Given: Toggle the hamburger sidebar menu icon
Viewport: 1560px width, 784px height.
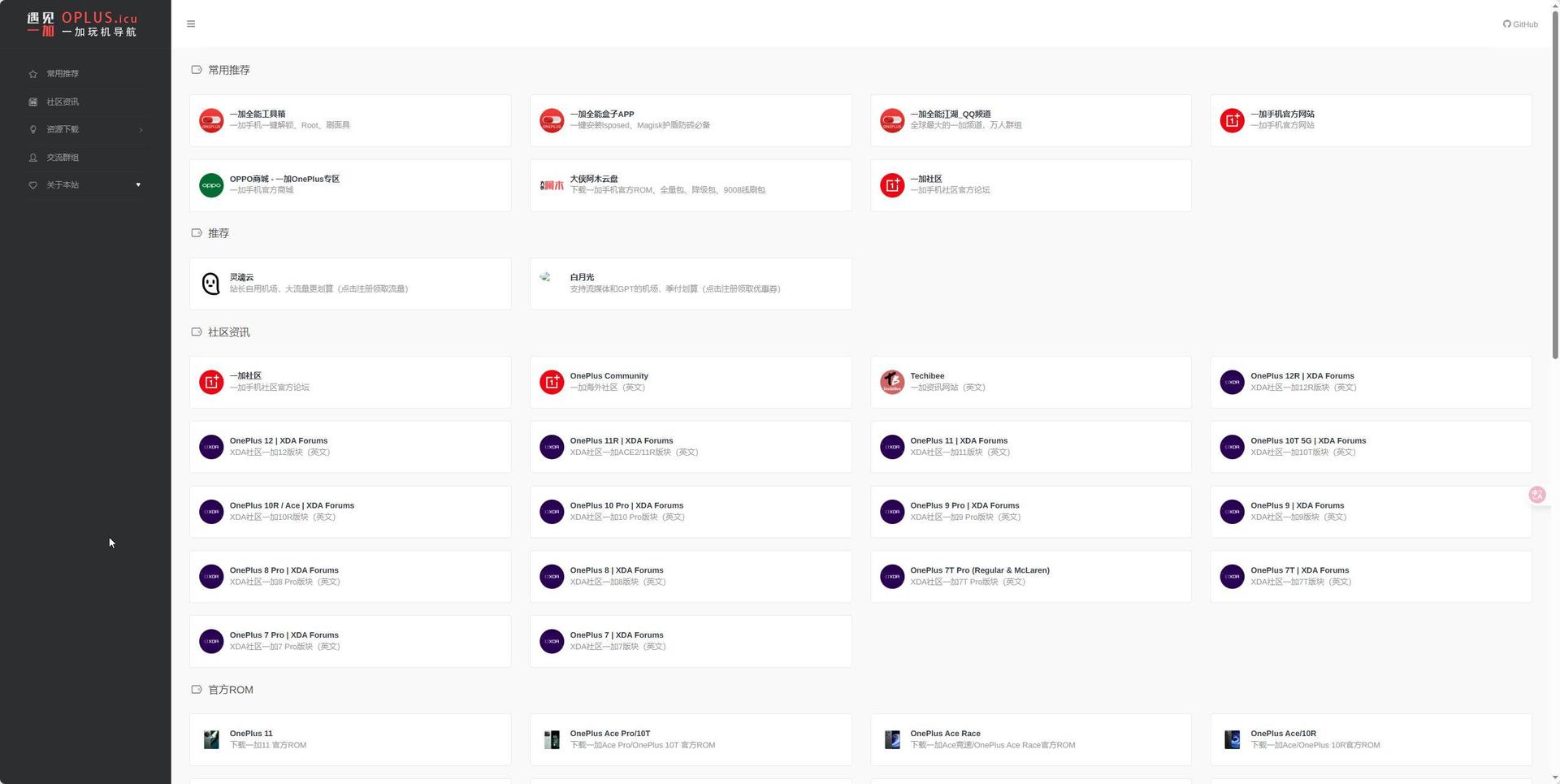Looking at the screenshot, I should point(191,24).
